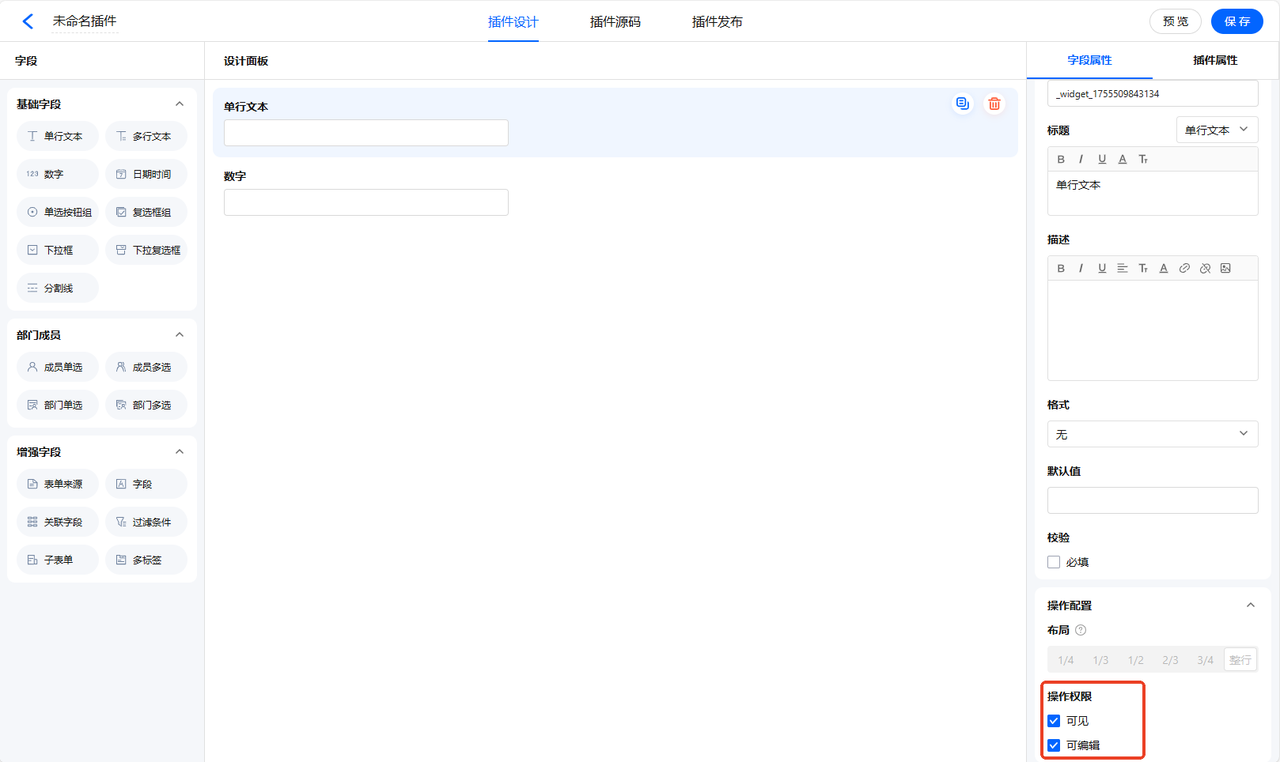Insert a link in the 描述 editor toolbar
This screenshot has height=762, width=1280.
(x=1184, y=268)
